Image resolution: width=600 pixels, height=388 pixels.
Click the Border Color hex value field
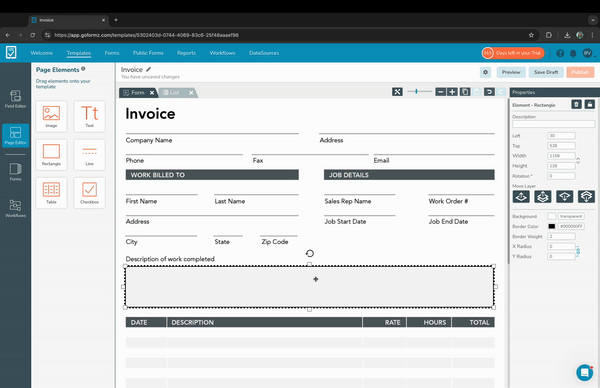point(571,227)
